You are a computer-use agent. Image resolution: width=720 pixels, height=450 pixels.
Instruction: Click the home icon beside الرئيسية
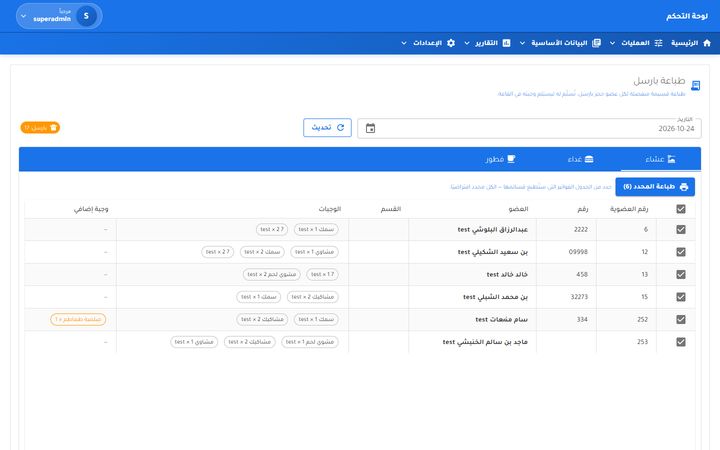pyautogui.click(x=707, y=43)
